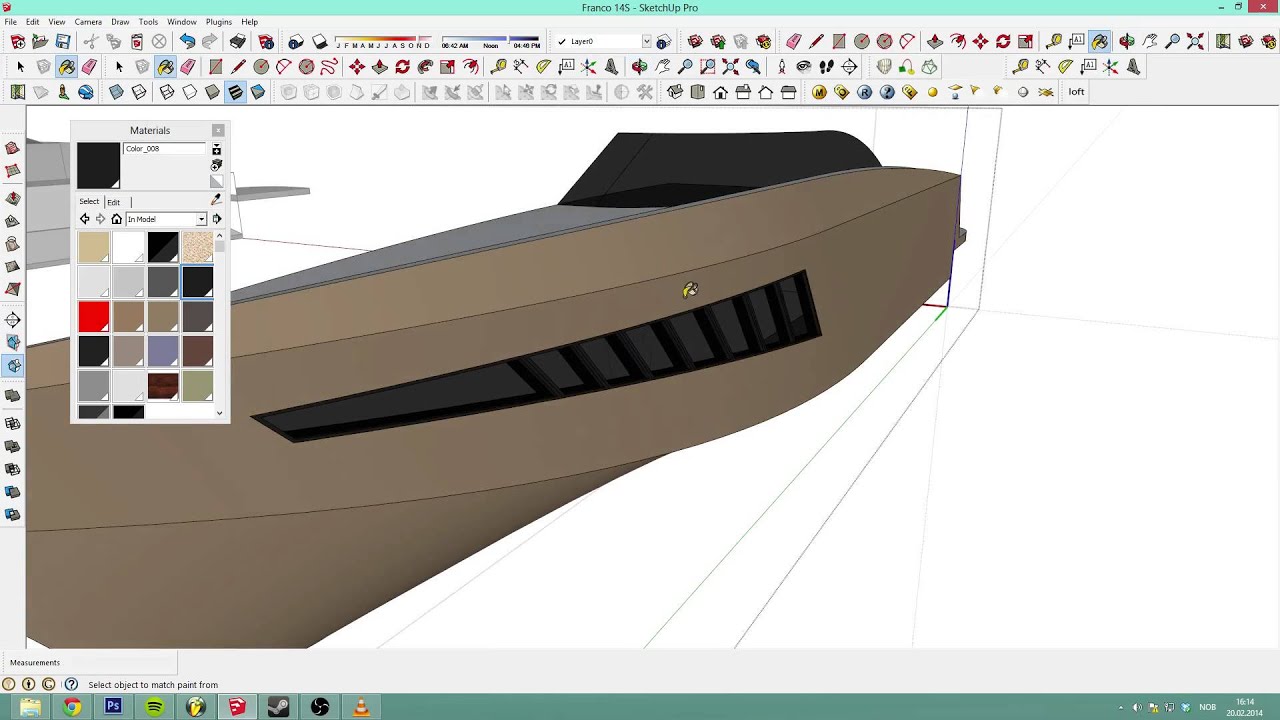
Task: Toggle X-Ray face style
Action: click(x=116, y=92)
